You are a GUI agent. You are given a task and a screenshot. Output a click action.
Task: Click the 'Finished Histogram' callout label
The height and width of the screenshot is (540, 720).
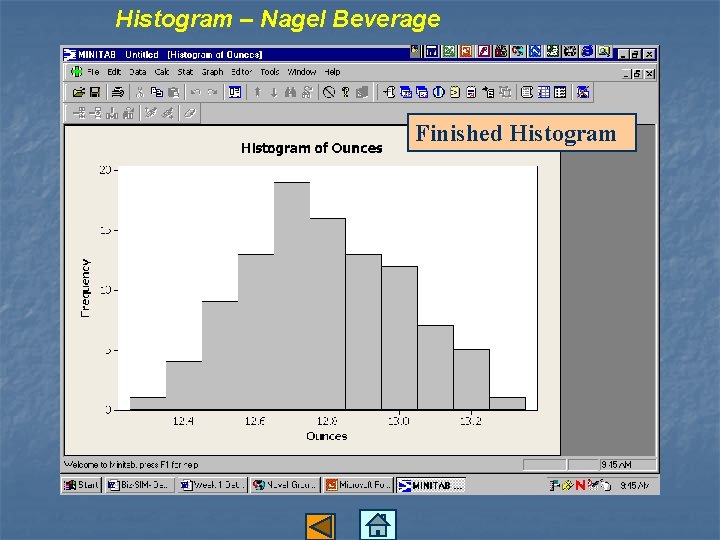click(x=522, y=133)
